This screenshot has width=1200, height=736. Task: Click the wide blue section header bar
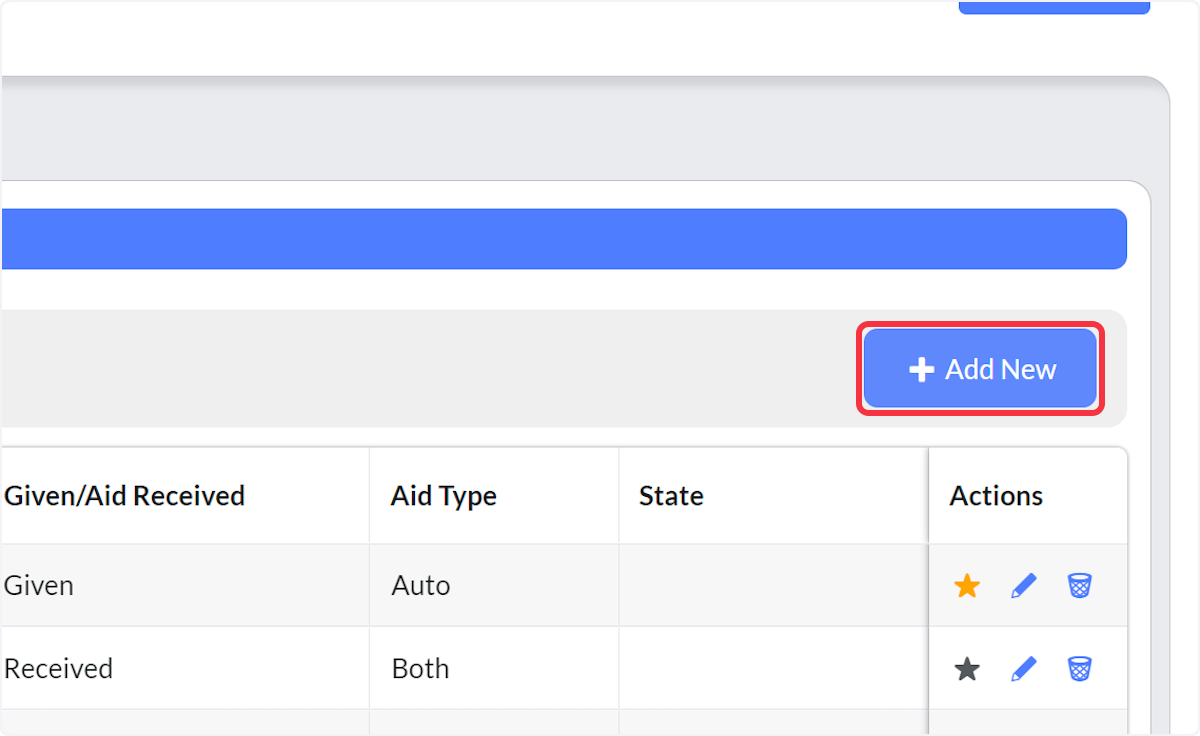click(564, 239)
